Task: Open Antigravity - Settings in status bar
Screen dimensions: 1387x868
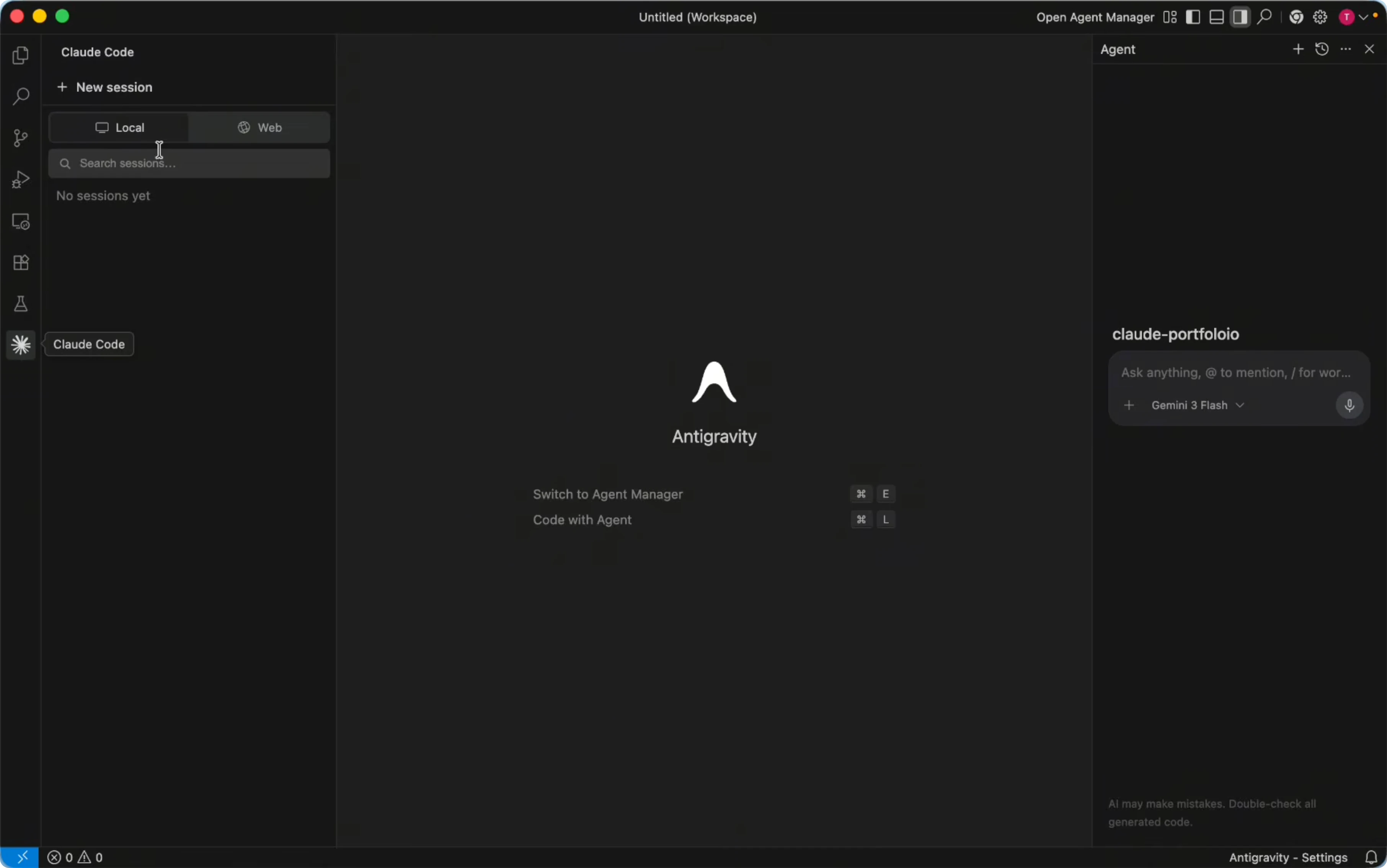Action: point(1287,857)
